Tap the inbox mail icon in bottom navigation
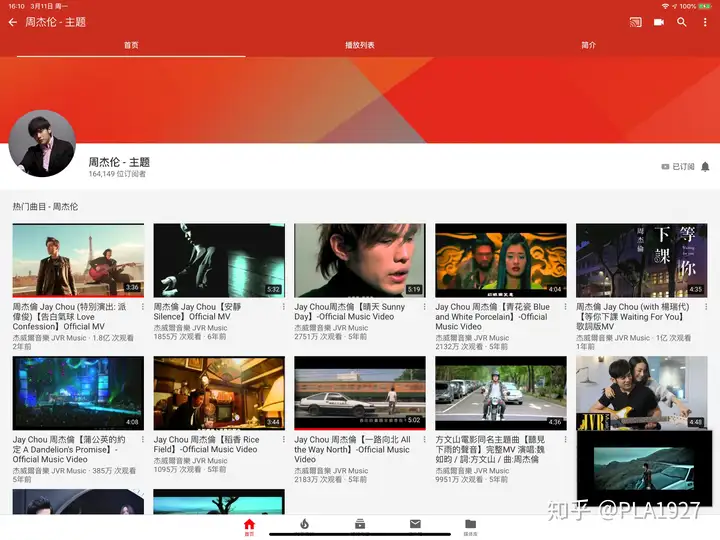This screenshot has height=540, width=720. pyautogui.click(x=415, y=524)
